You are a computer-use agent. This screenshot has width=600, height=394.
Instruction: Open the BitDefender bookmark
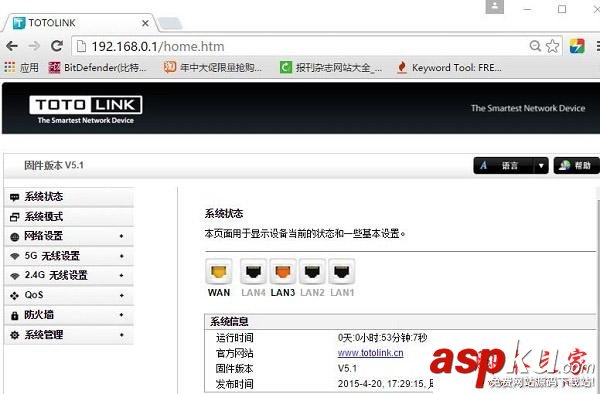click(97, 68)
